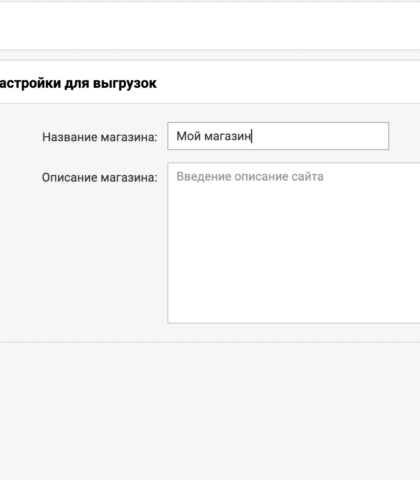Screen dimensions: 420x480
Task: Place cursor on the word 'магазин' in the name field
Action: click(x=227, y=137)
